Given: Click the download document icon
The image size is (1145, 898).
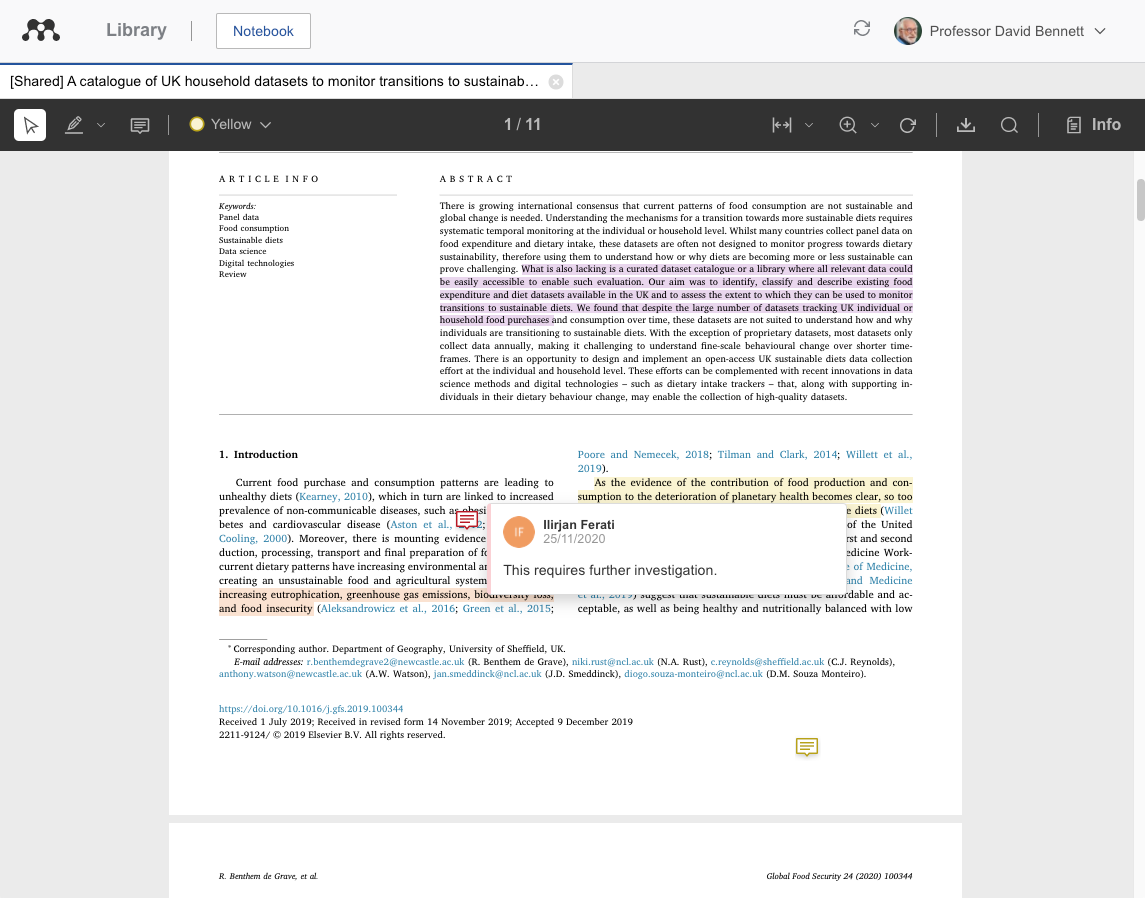Looking at the screenshot, I should (x=966, y=124).
